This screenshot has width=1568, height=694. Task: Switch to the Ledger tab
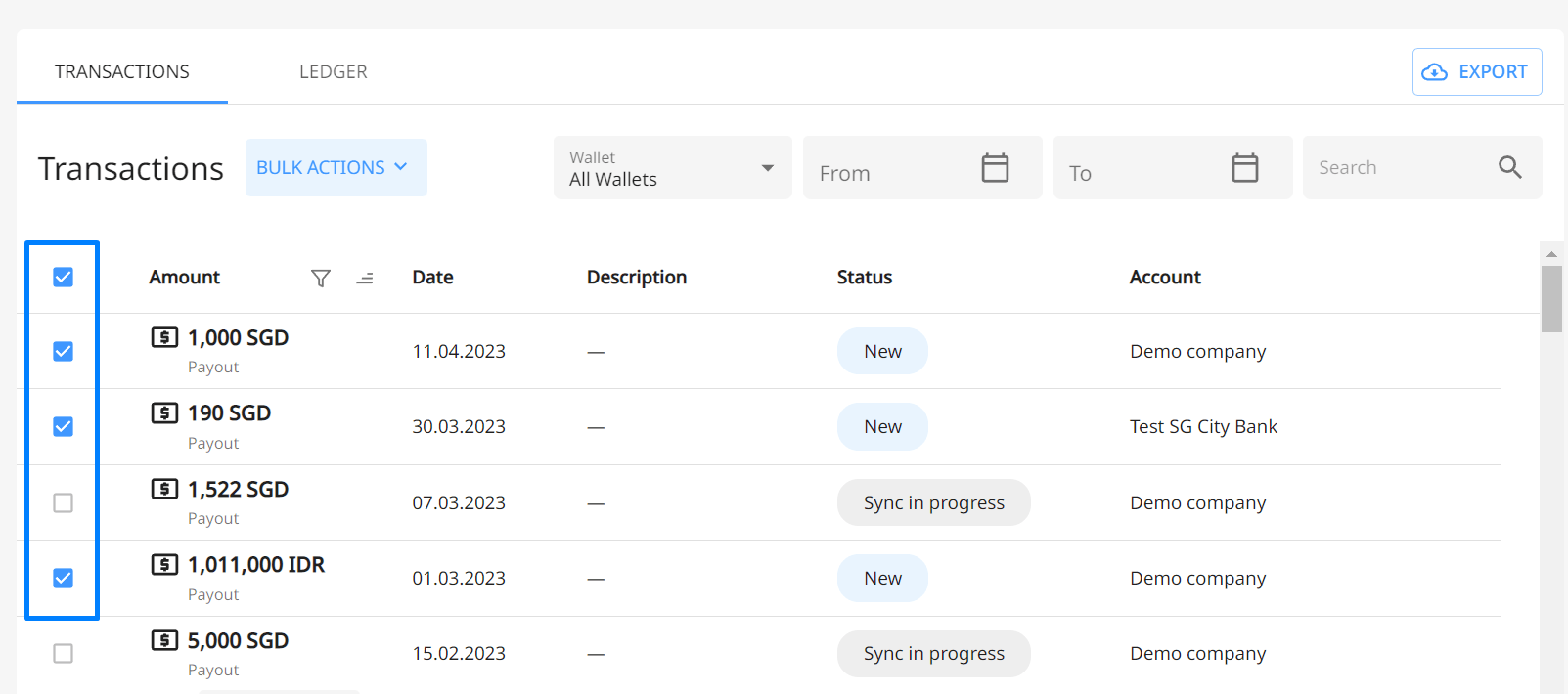[334, 72]
